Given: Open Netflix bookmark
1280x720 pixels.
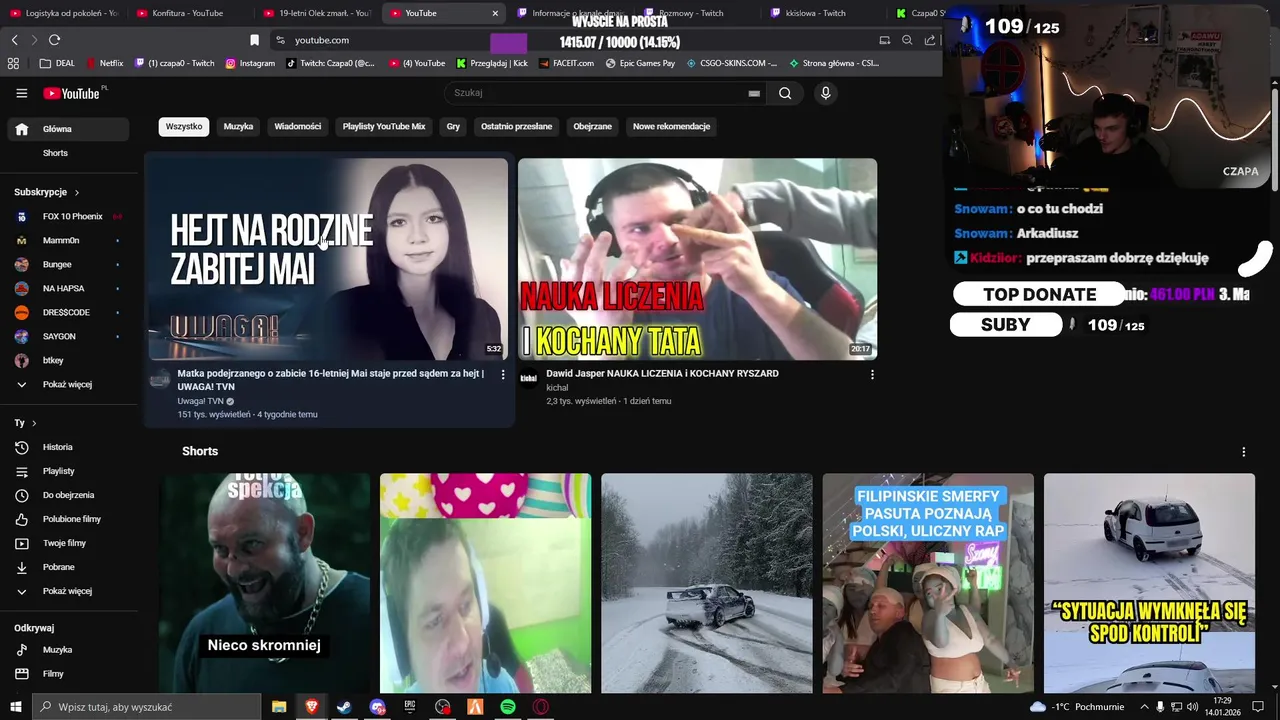Looking at the screenshot, I should [x=105, y=63].
